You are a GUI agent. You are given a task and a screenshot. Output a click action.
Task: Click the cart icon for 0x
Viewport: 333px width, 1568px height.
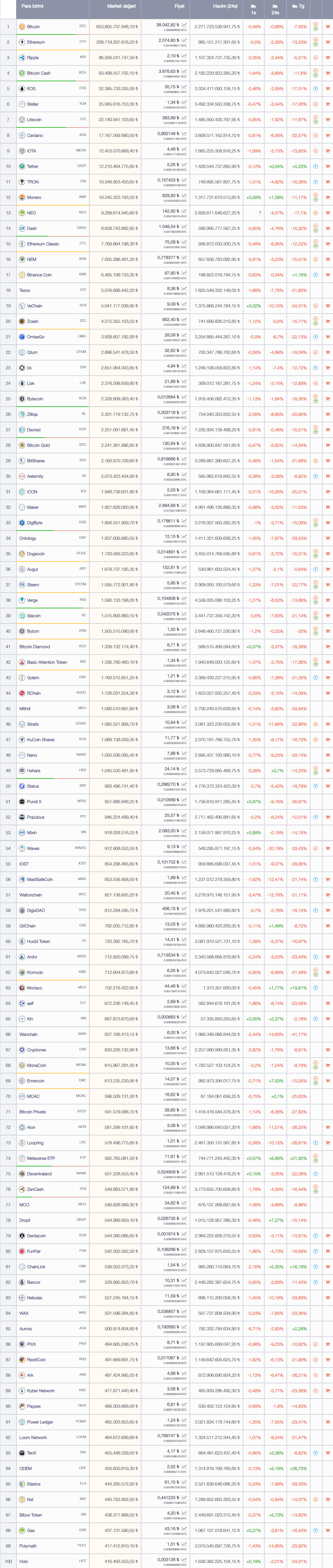(x=328, y=368)
